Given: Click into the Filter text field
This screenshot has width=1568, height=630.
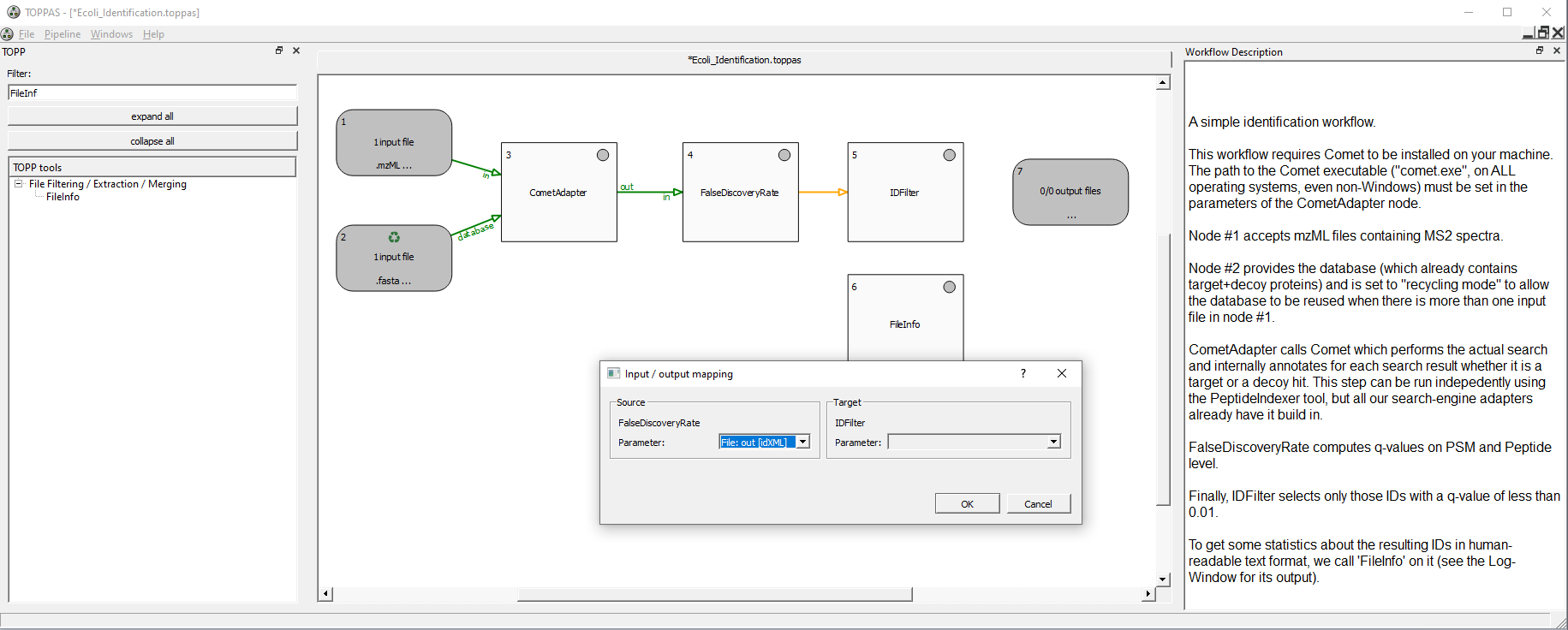Looking at the screenshot, I should point(152,92).
